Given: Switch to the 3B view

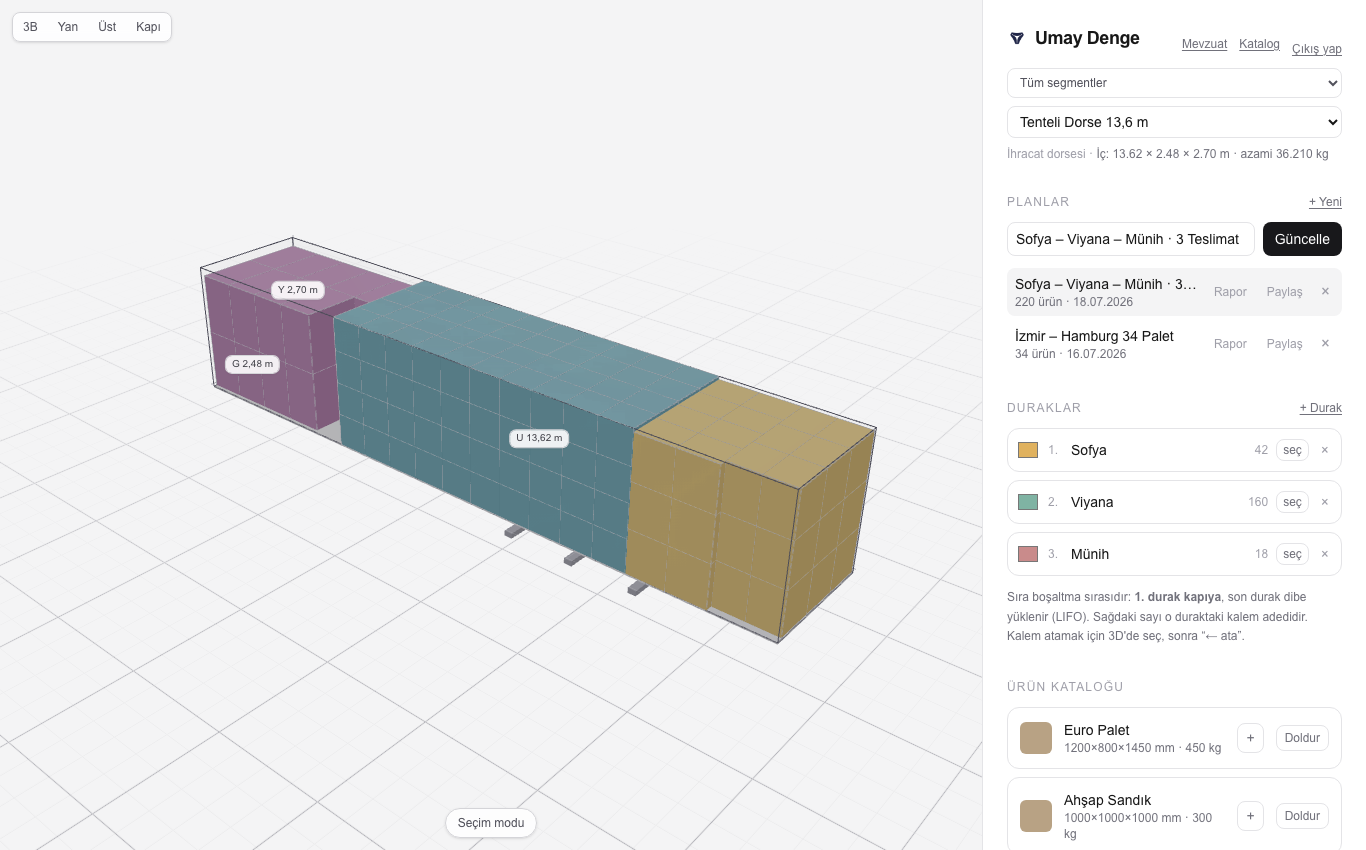Looking at the screenshot, I should [x=31, y=27].
